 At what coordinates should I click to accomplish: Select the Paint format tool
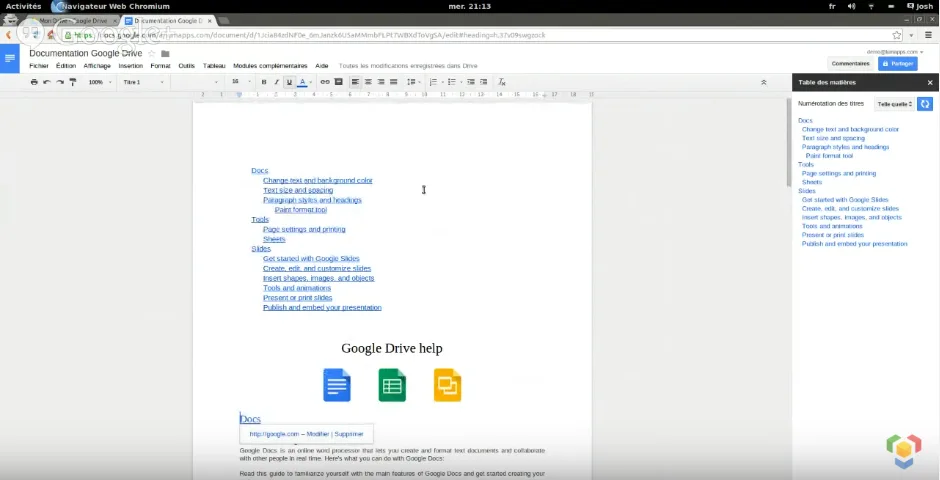point(73,82)
